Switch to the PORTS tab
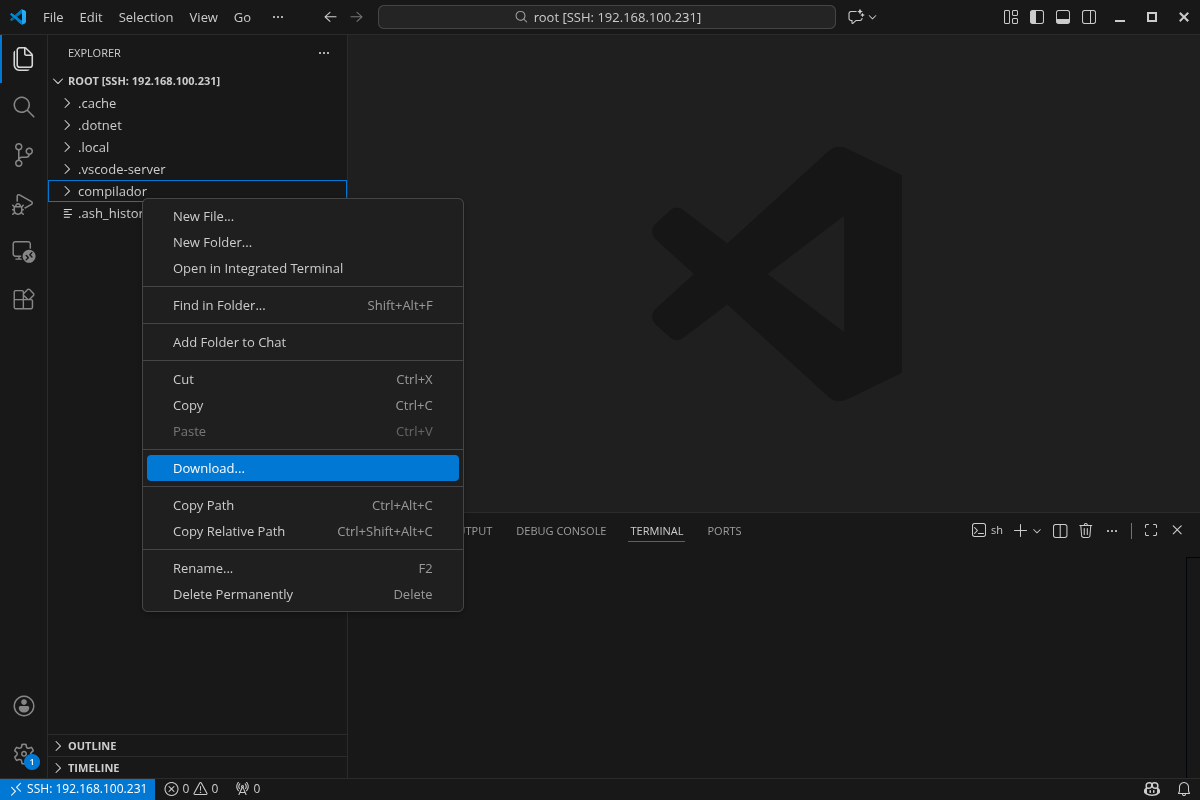1200x800 pixels. [723, 530]
